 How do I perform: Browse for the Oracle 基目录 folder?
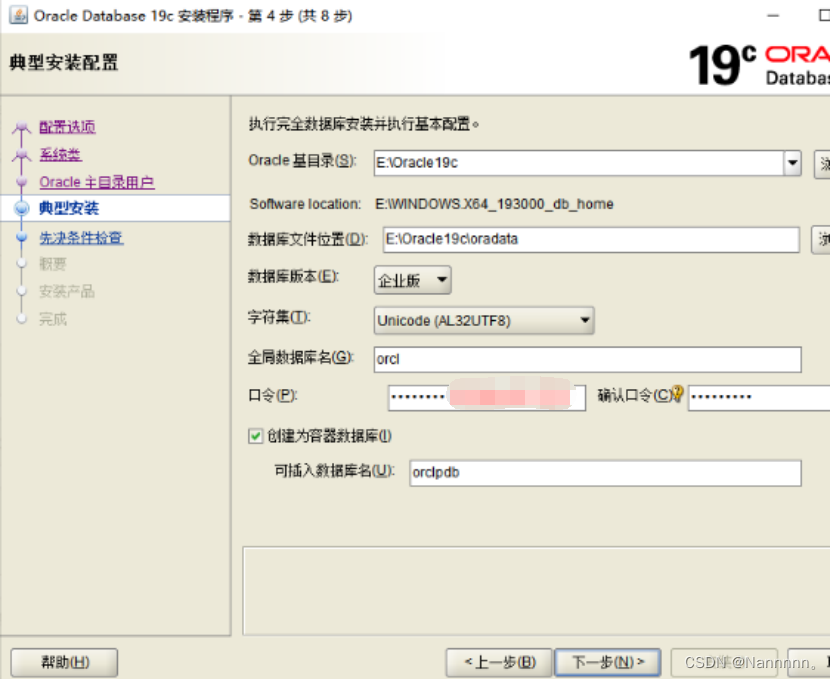[x=823, y=164]
